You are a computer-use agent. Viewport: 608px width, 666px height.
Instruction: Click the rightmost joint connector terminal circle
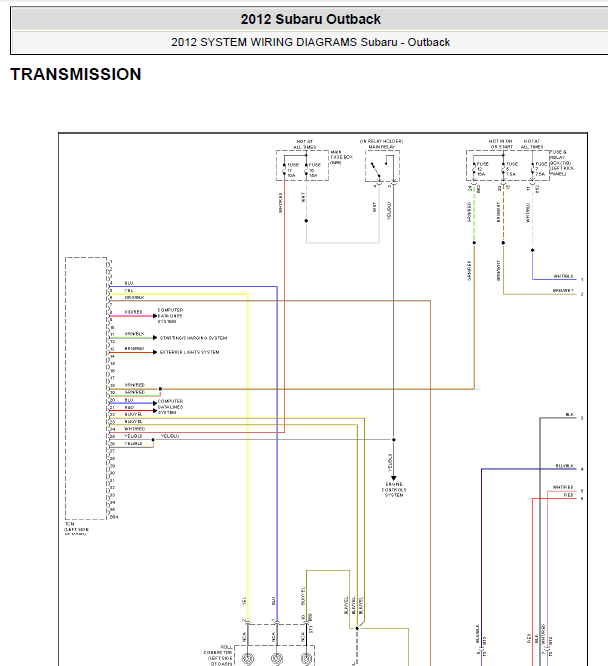pyautogui.click(x=306, y=659)
